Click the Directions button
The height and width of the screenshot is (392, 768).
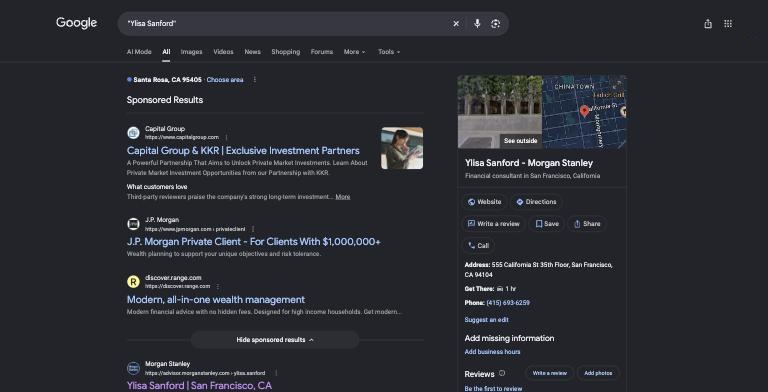click(x=536, y=202)
